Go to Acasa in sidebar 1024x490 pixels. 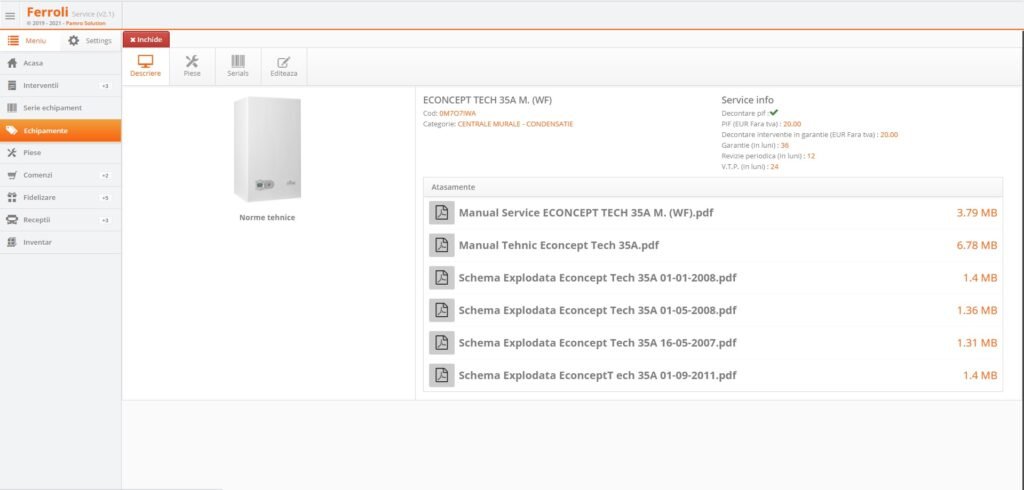coord(33,63)
